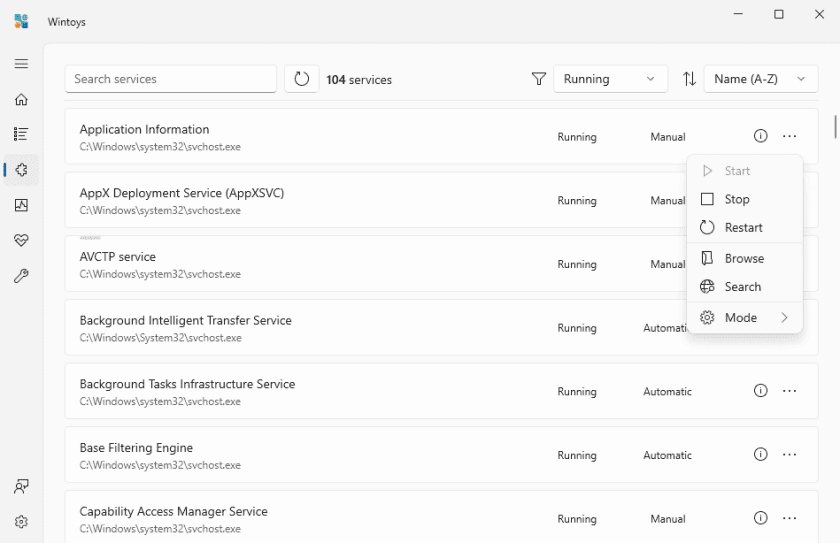840x543 pixels.
Task: Show info for Base Filtering Engine
Action: tap(761, 455)
